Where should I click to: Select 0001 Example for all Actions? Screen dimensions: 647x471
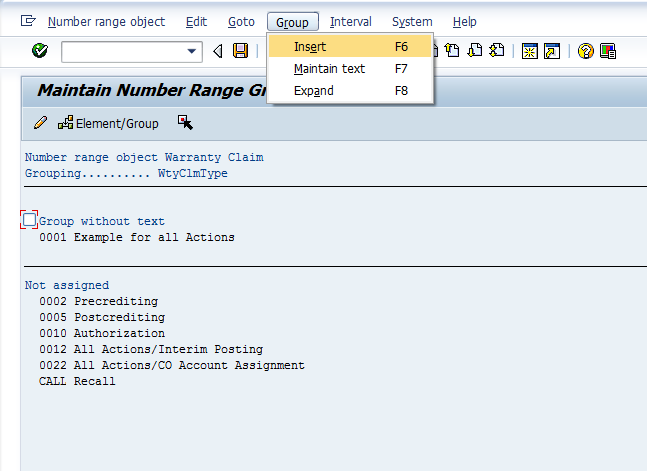tap(137, 237)
